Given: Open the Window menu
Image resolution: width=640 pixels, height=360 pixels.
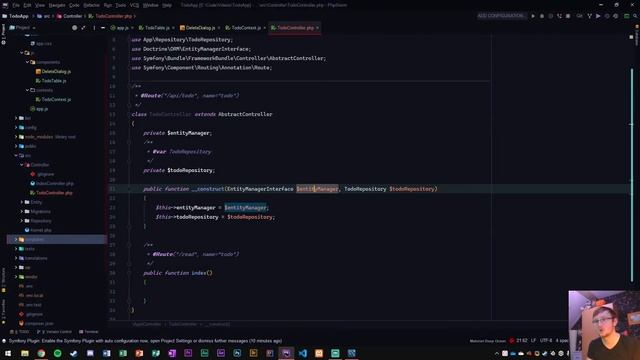Looking at the screenshot, I should tap(150, 5).
